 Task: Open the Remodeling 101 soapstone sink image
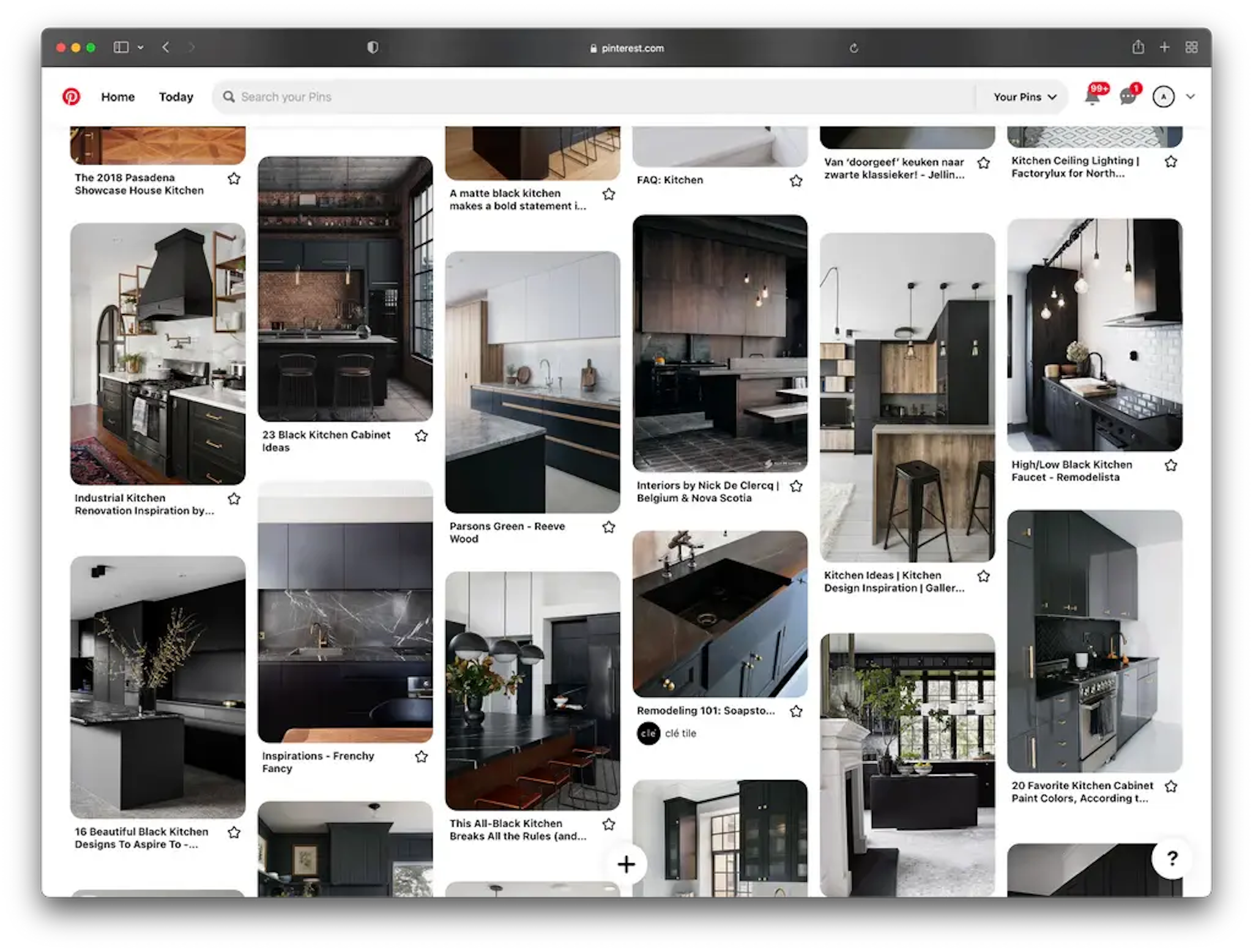[720, 614]
